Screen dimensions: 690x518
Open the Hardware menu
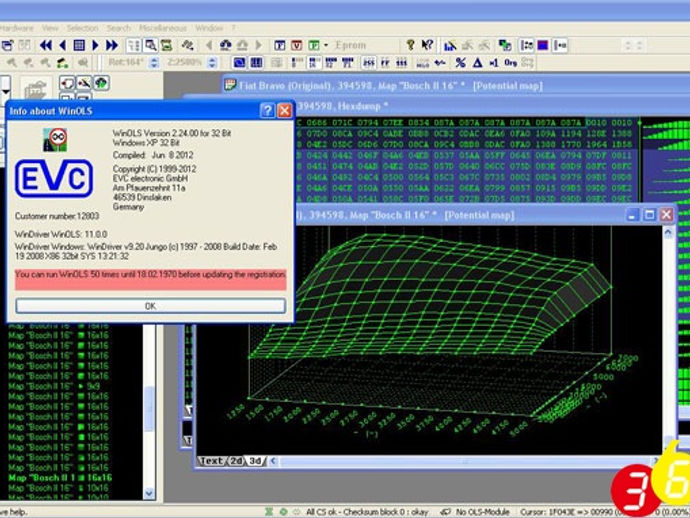click(x=17, y=28)
